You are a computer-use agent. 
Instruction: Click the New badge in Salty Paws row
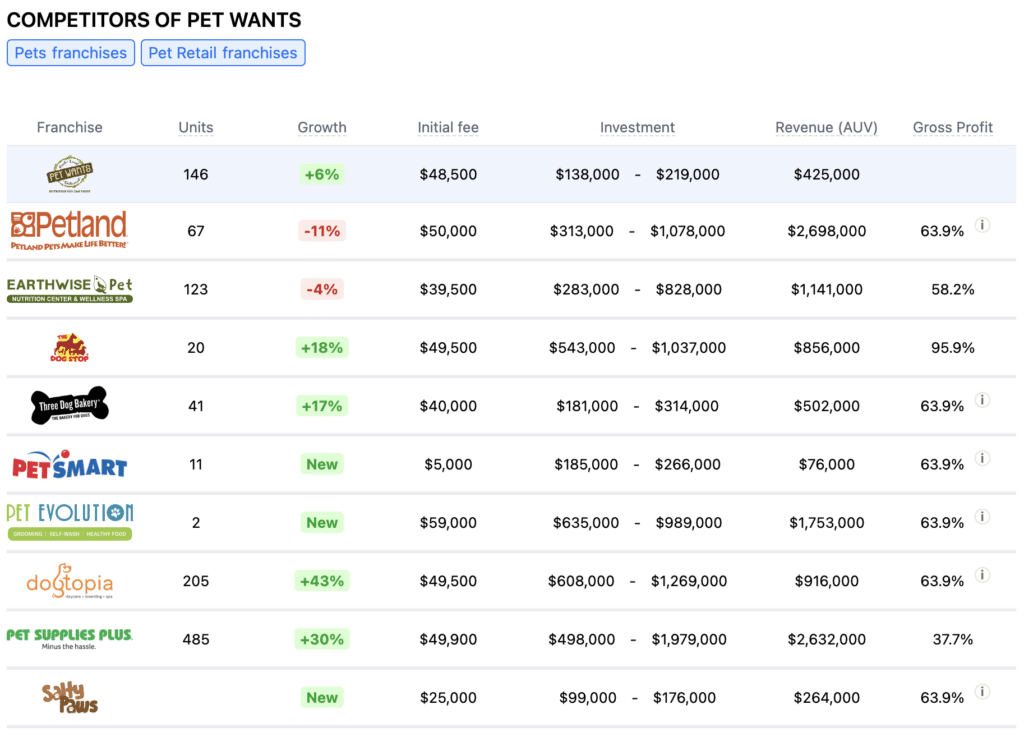click(322, 698)
